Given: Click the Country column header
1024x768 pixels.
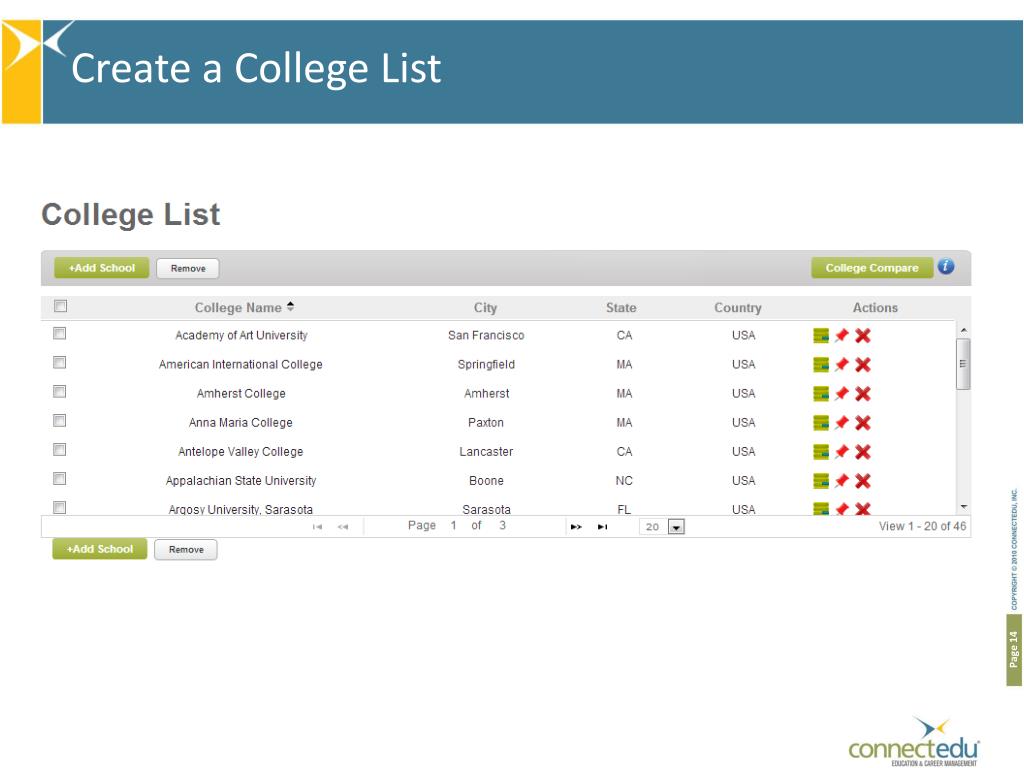Looking at the screenshot, I should tap(738, 308).
